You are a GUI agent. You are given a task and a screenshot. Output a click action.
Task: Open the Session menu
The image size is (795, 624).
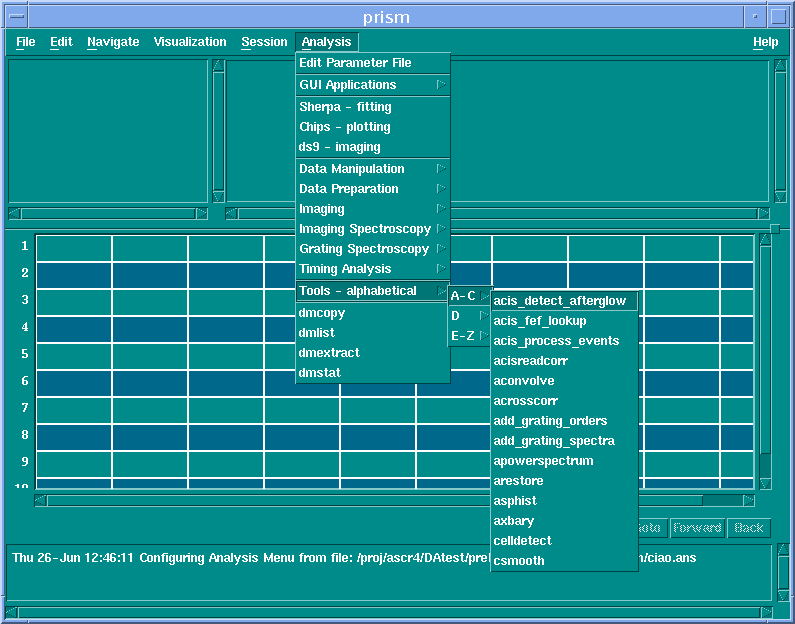click(264, 42)
